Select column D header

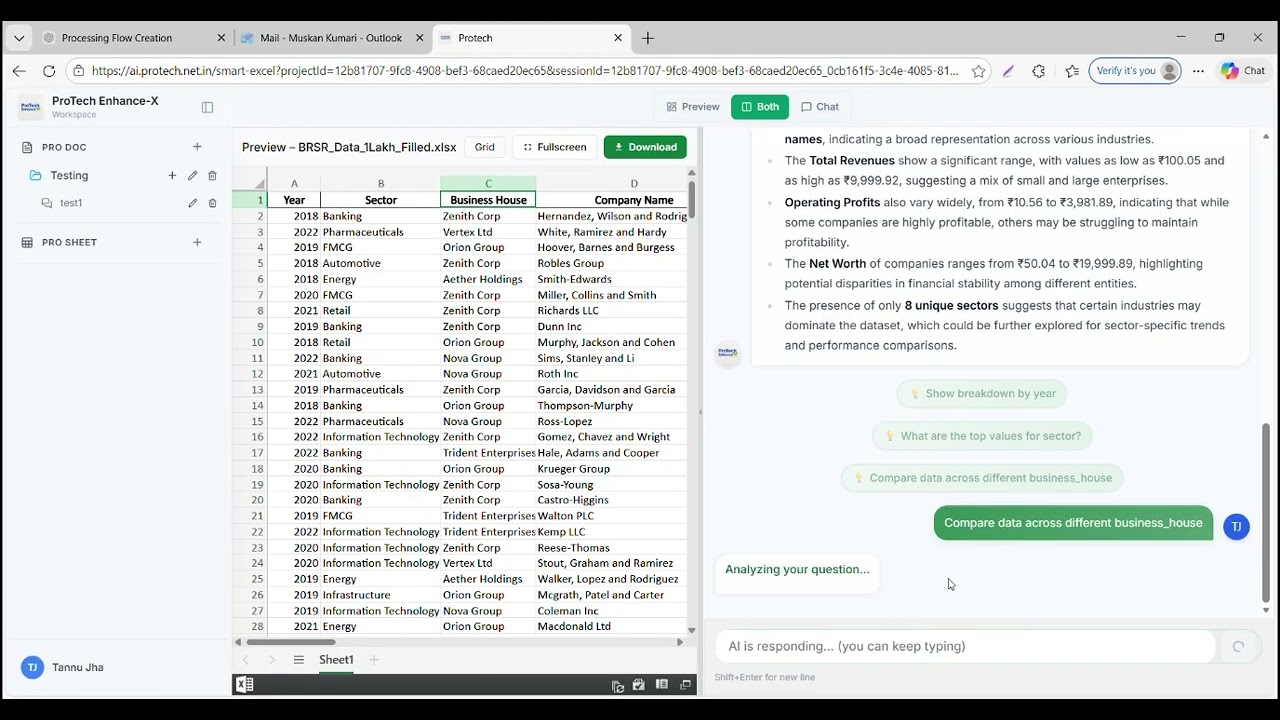coord(634,183)
